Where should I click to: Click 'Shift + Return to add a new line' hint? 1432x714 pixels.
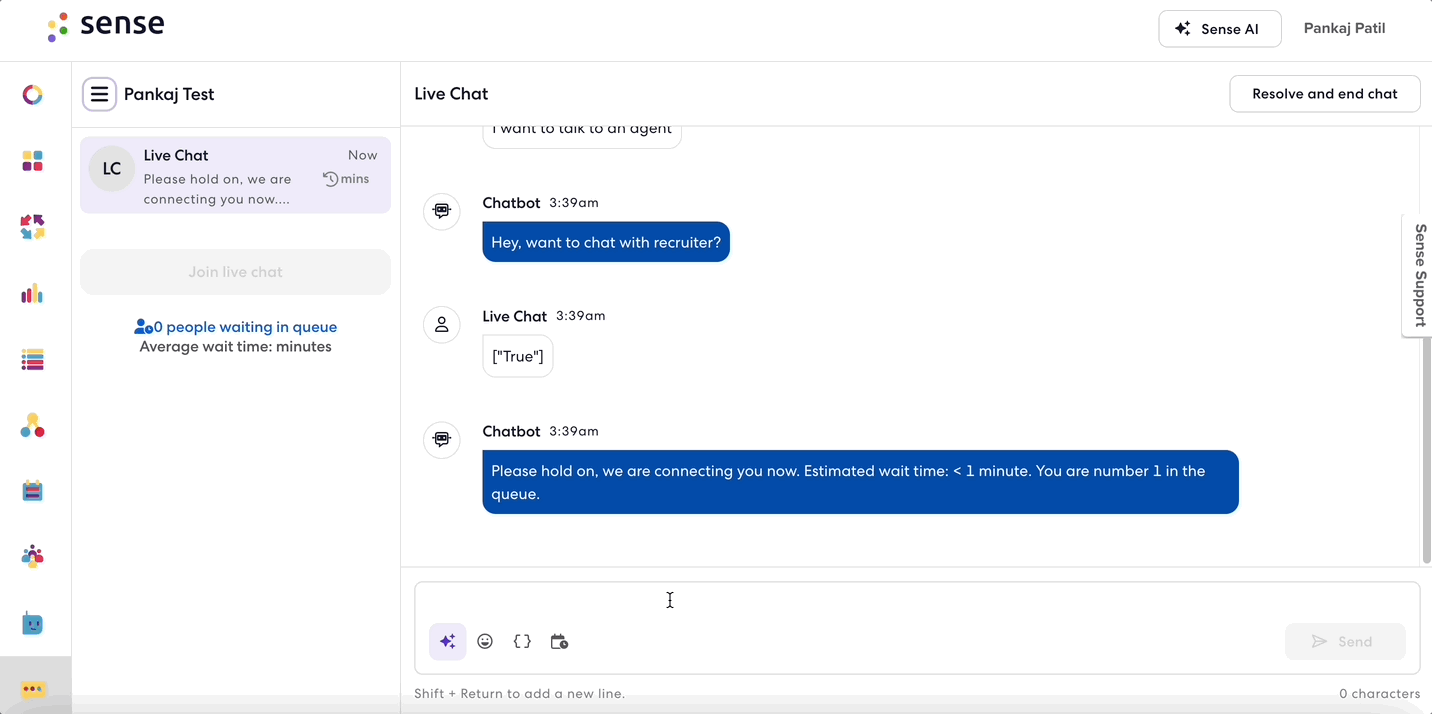pos(519,693)
